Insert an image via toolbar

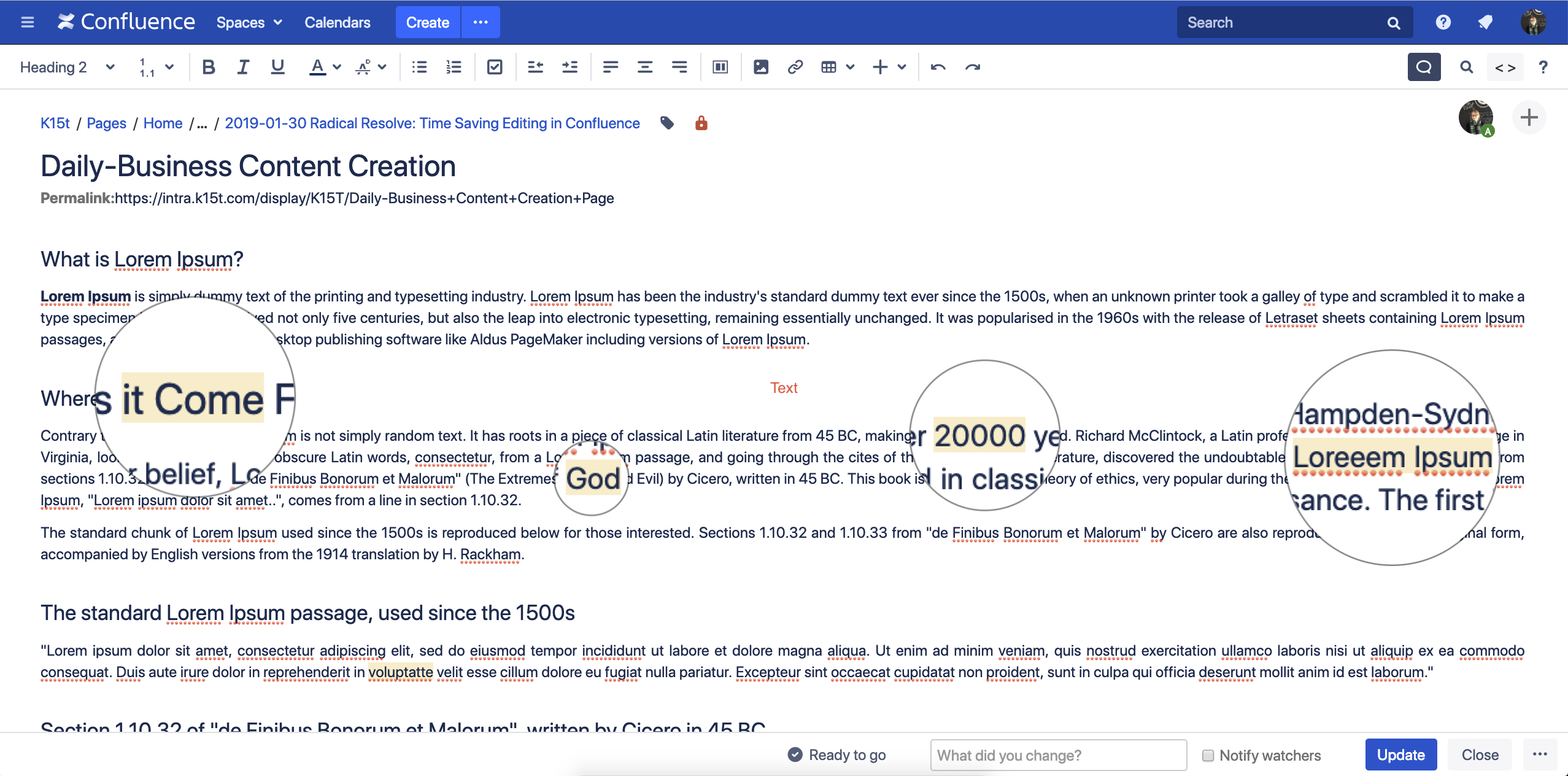[760, 67]
